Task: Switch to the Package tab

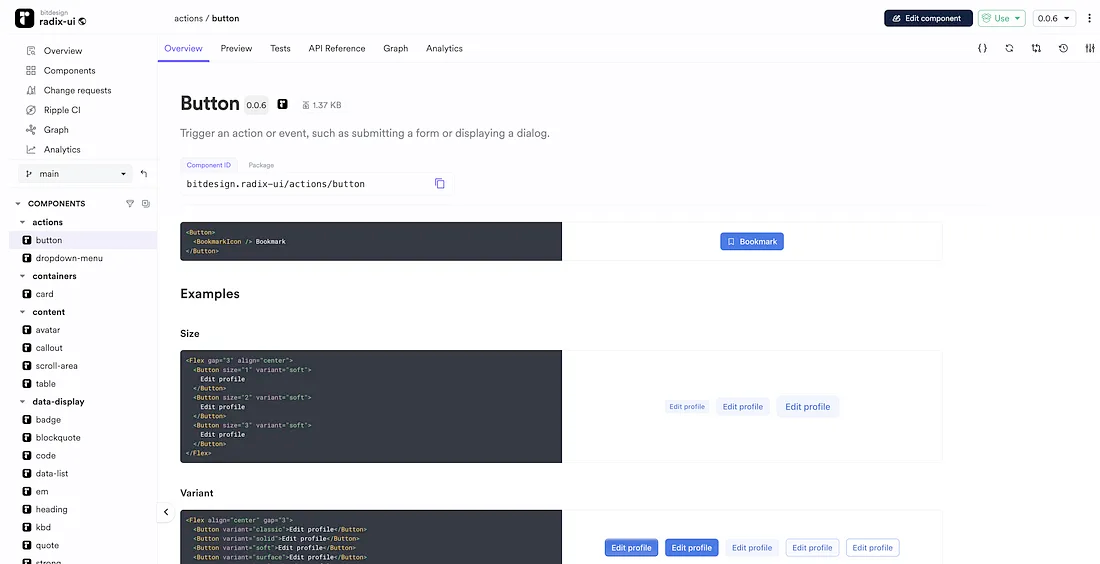Action: tap(261, 165)
